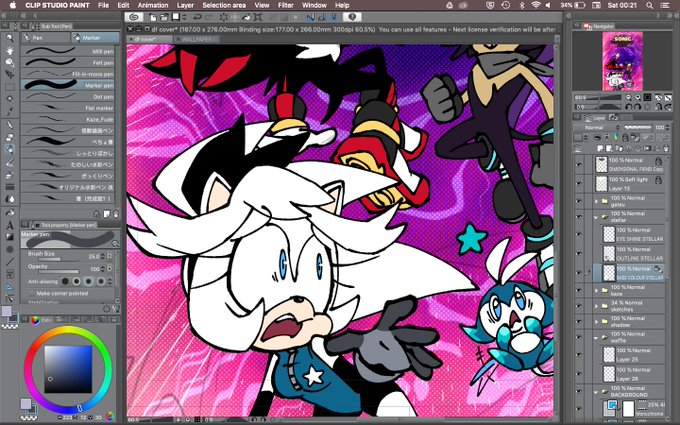
Task: Click the macOS Spotlight search icon
Action: 650,5
